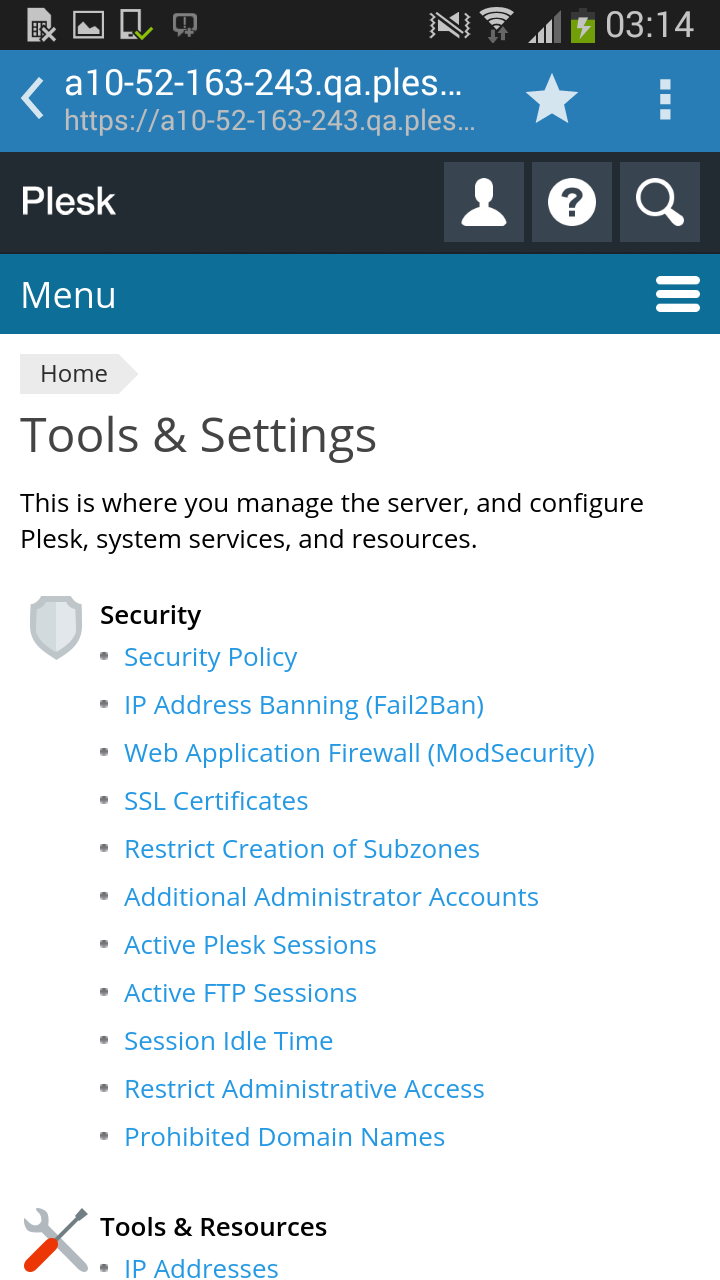Open Additional Administrator Accounts link
Viewport: 720px width, 1280px height.
(x=331, y=897)
